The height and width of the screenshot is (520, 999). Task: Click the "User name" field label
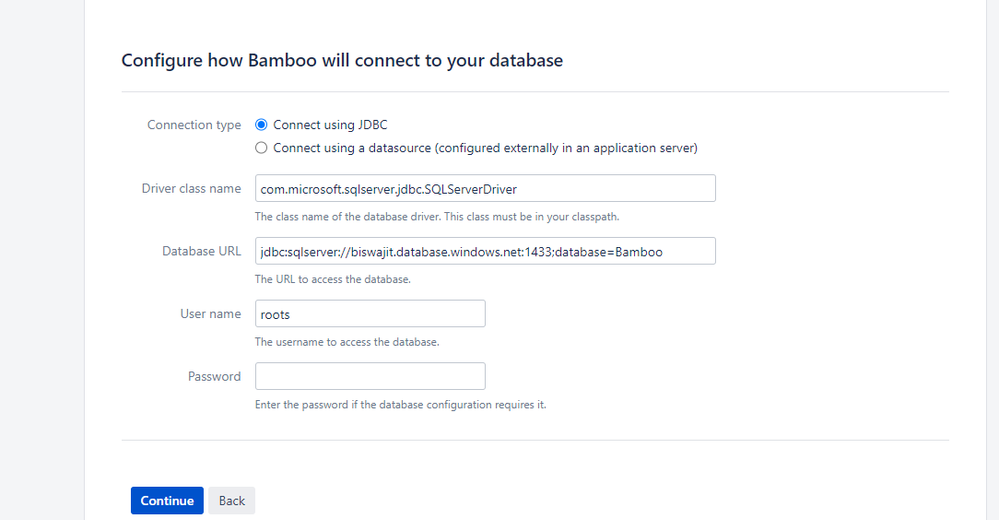click(210, 314)
